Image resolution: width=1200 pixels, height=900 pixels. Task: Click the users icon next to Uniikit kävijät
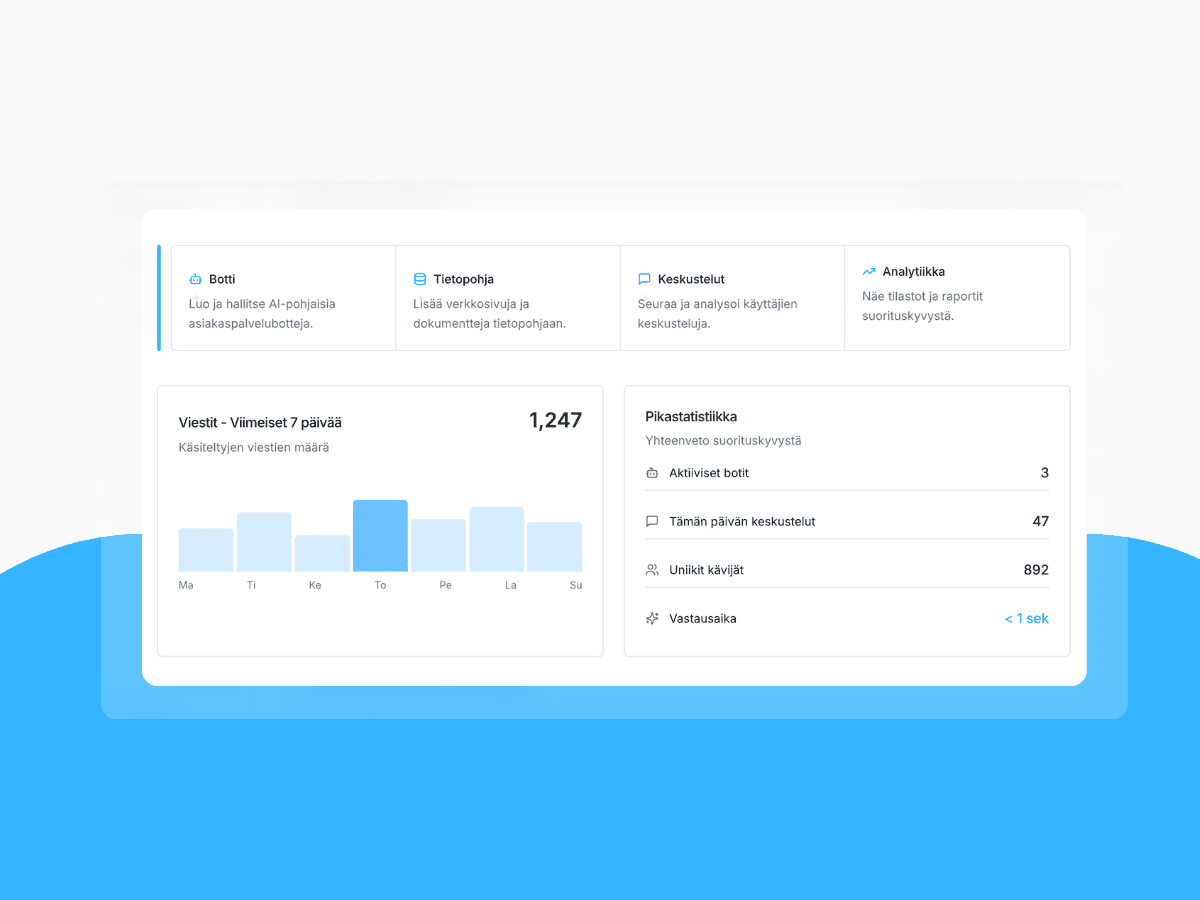click(652, 570)
